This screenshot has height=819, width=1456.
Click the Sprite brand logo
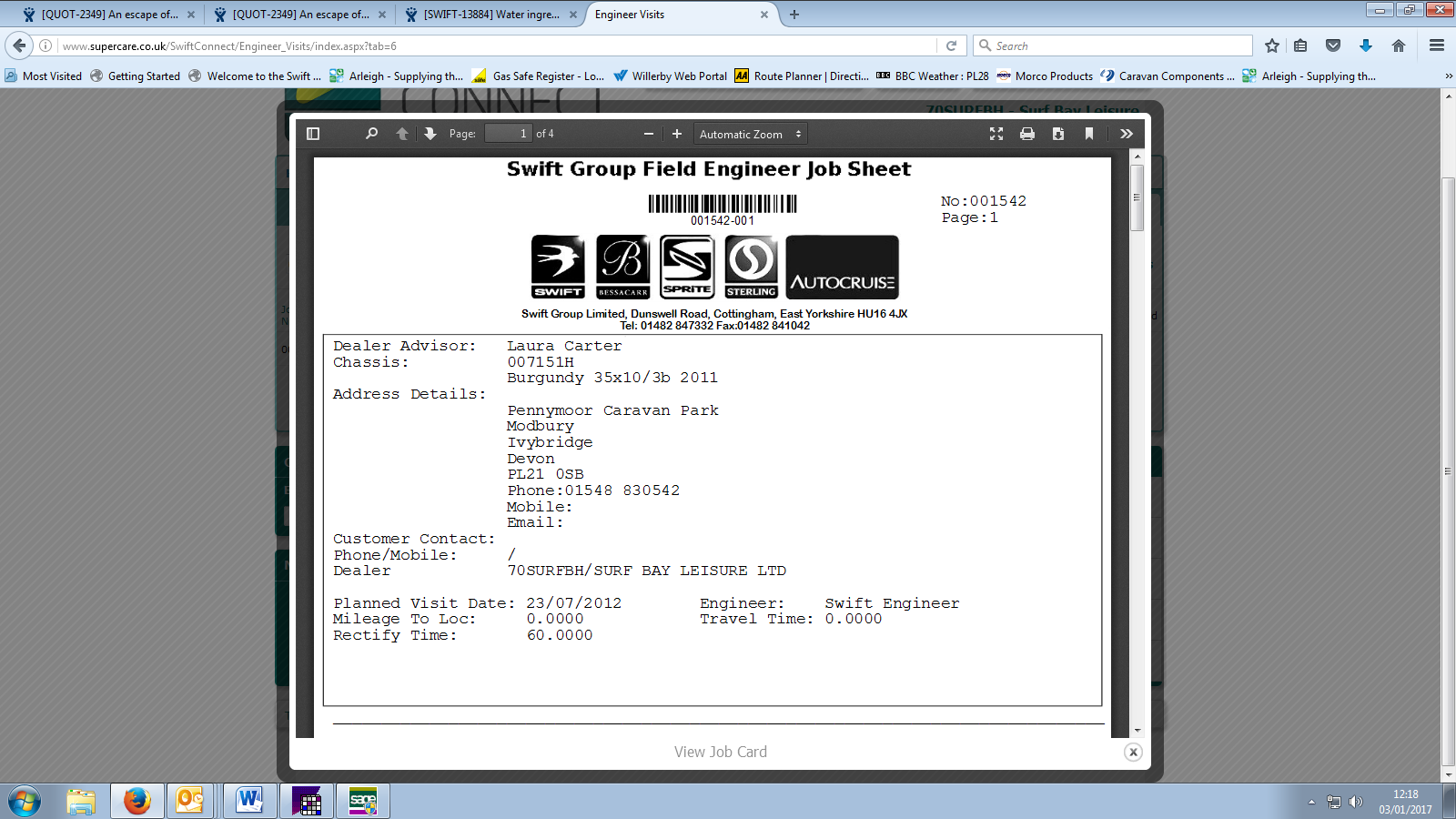coord(687,267)
